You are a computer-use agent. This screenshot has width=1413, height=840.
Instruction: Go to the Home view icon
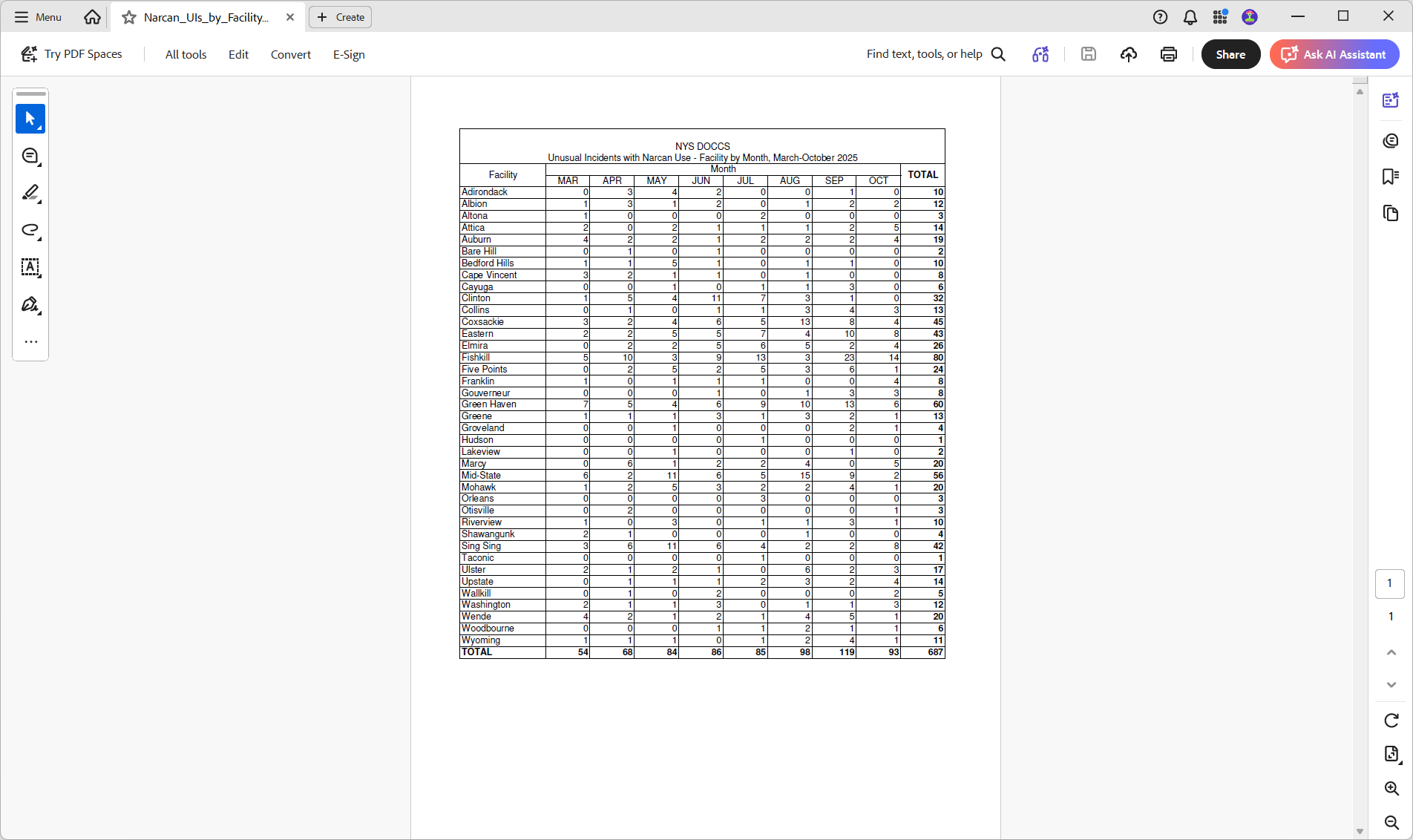click(x=92, y=17)
